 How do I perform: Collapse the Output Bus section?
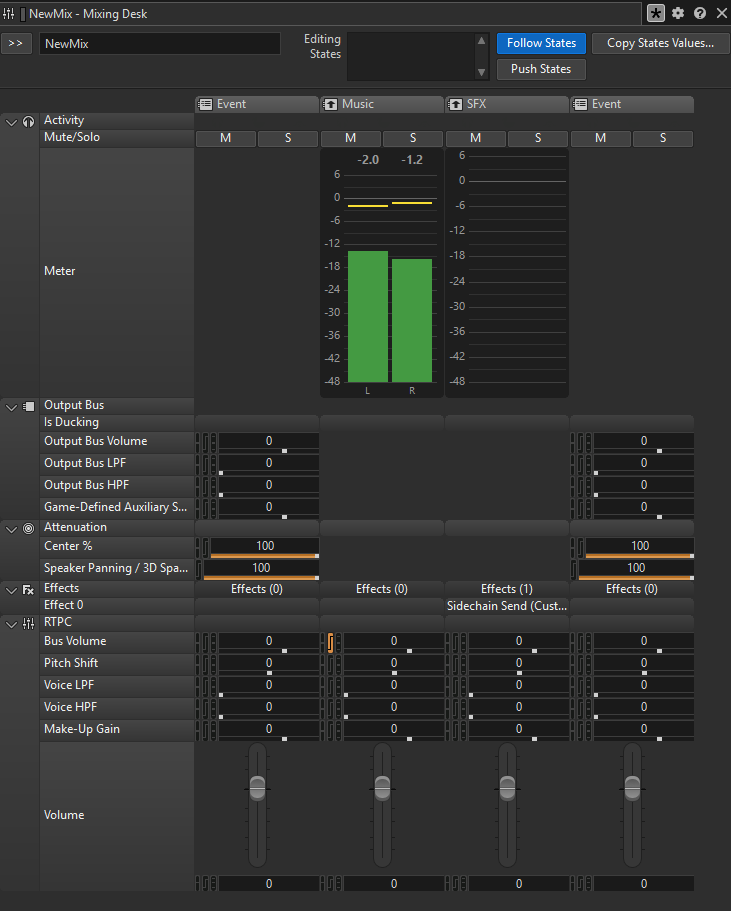click(11, 407)
